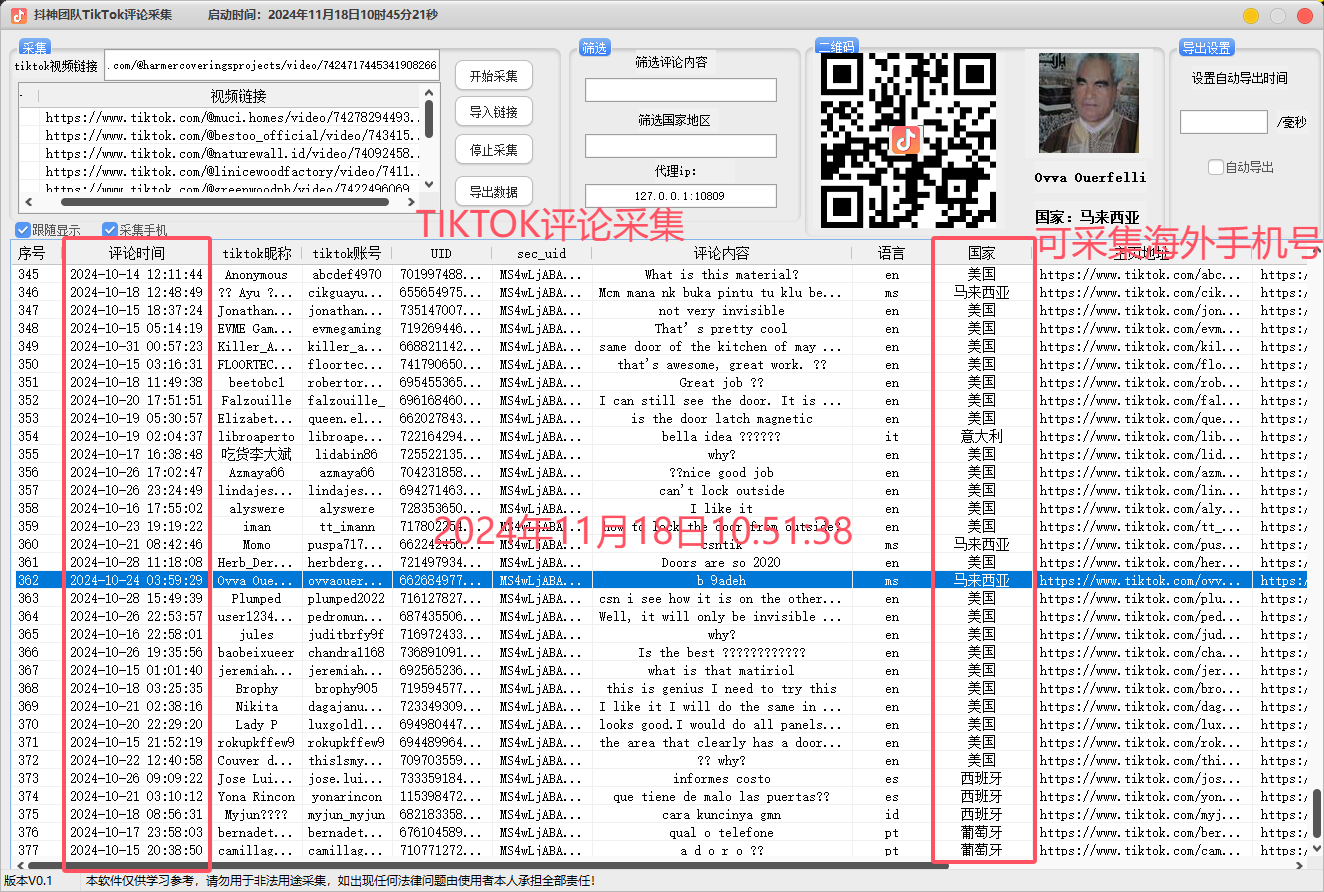Screen dimensions: 1324x892
Task: Click comment 'is the door latch magnetic'
Action: (721, 418)
